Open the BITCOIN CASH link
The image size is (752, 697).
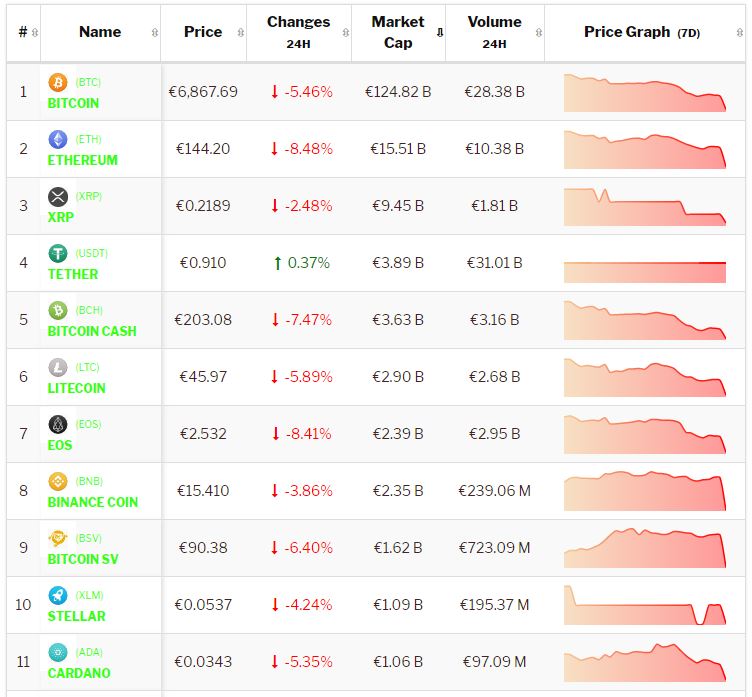coord(92,331)
